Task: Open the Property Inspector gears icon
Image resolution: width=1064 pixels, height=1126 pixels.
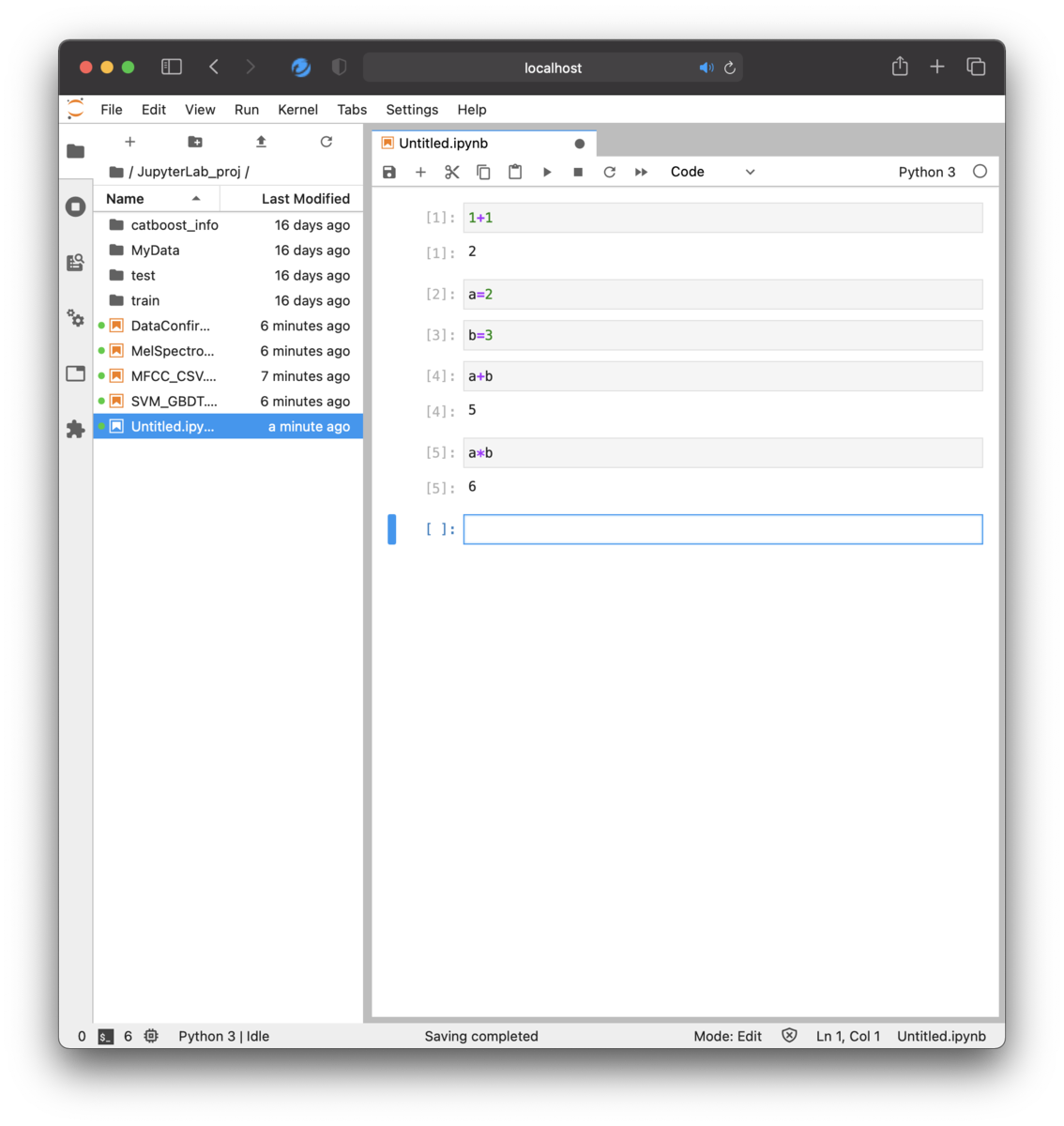Action: coord(76,318)
